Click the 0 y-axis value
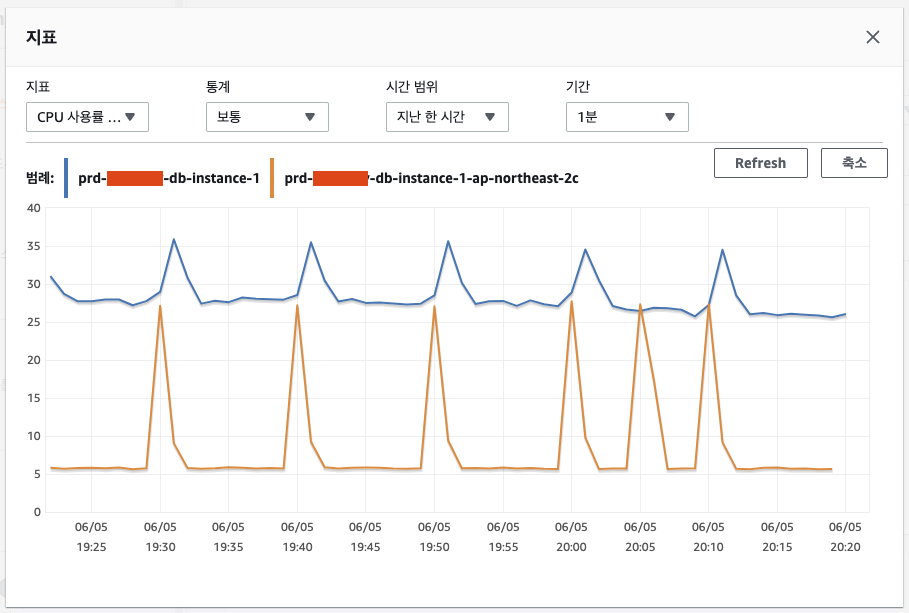909x613 pixels. [37, 512]
